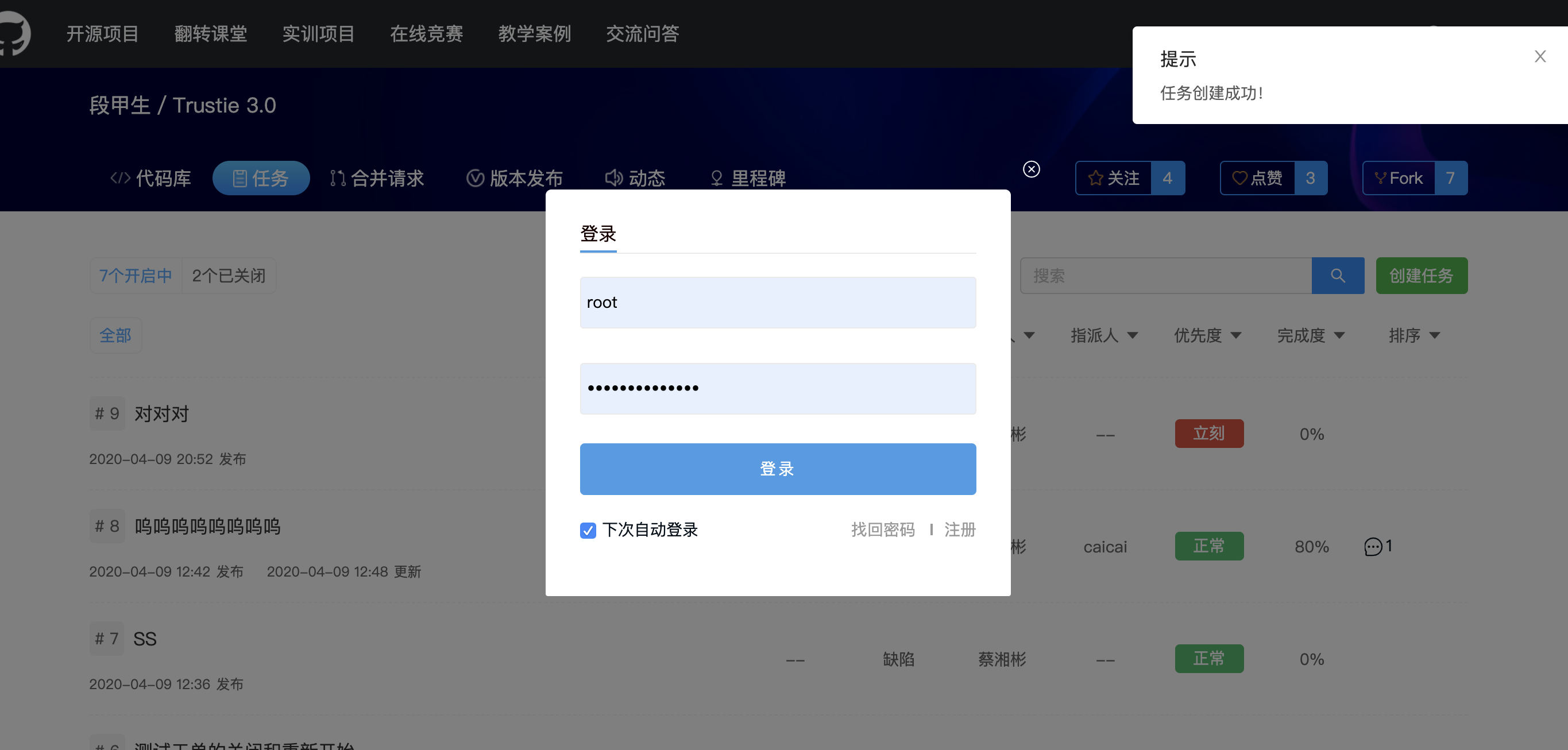Image resolution: width=1568 pixels, height=750 pixels.
Task: Click the 任务创建成功! notification message
Action: click(1211, 93)
